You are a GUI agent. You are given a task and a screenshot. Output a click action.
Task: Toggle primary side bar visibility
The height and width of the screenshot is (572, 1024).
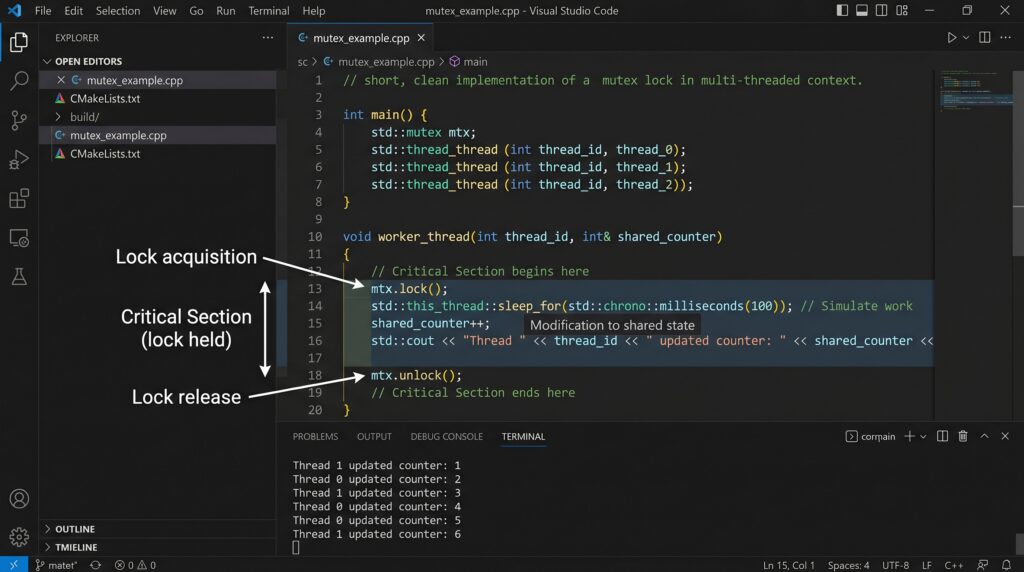coord(842,10)
